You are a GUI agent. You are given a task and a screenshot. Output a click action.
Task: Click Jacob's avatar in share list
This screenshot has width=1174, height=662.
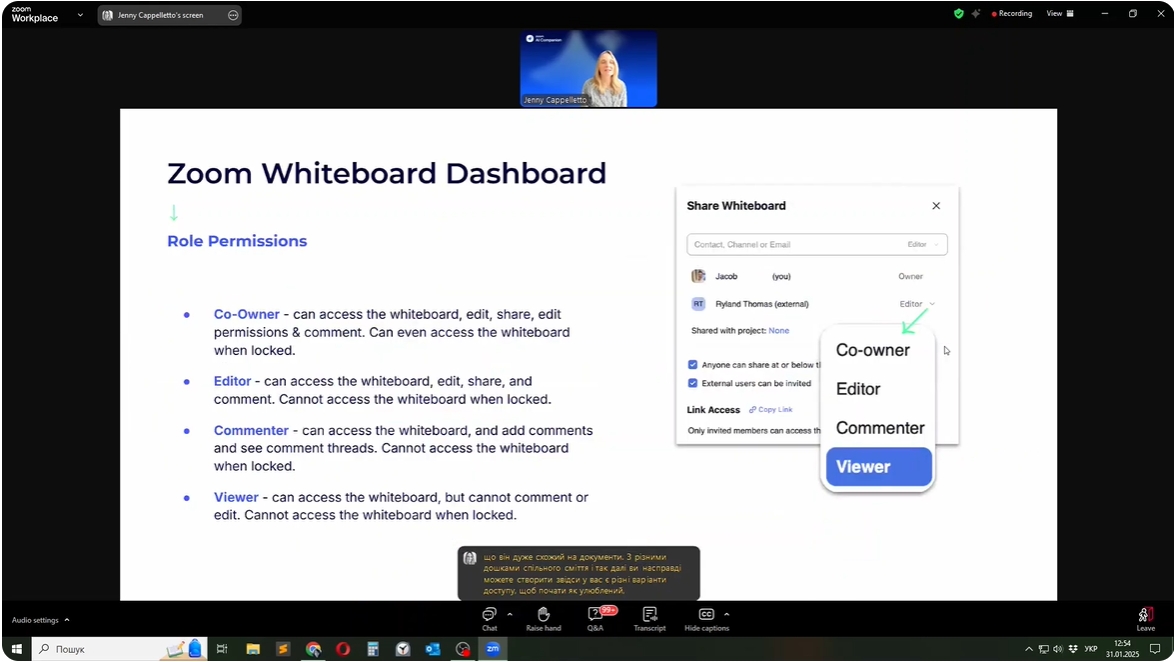pyautogui.click(x=698, y=276)
